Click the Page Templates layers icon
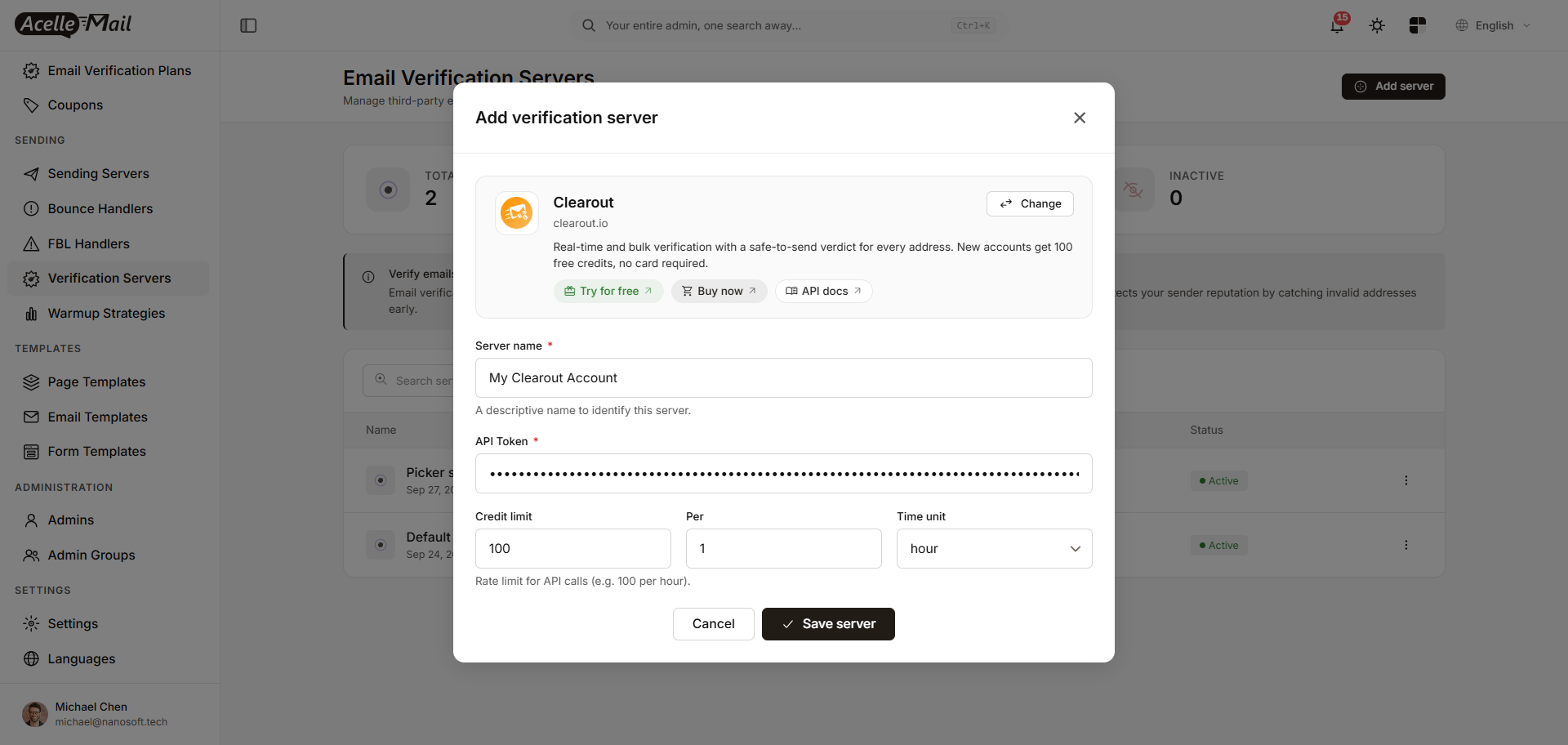The height and width of the screenshot is (745, 1568). point(31,382)
